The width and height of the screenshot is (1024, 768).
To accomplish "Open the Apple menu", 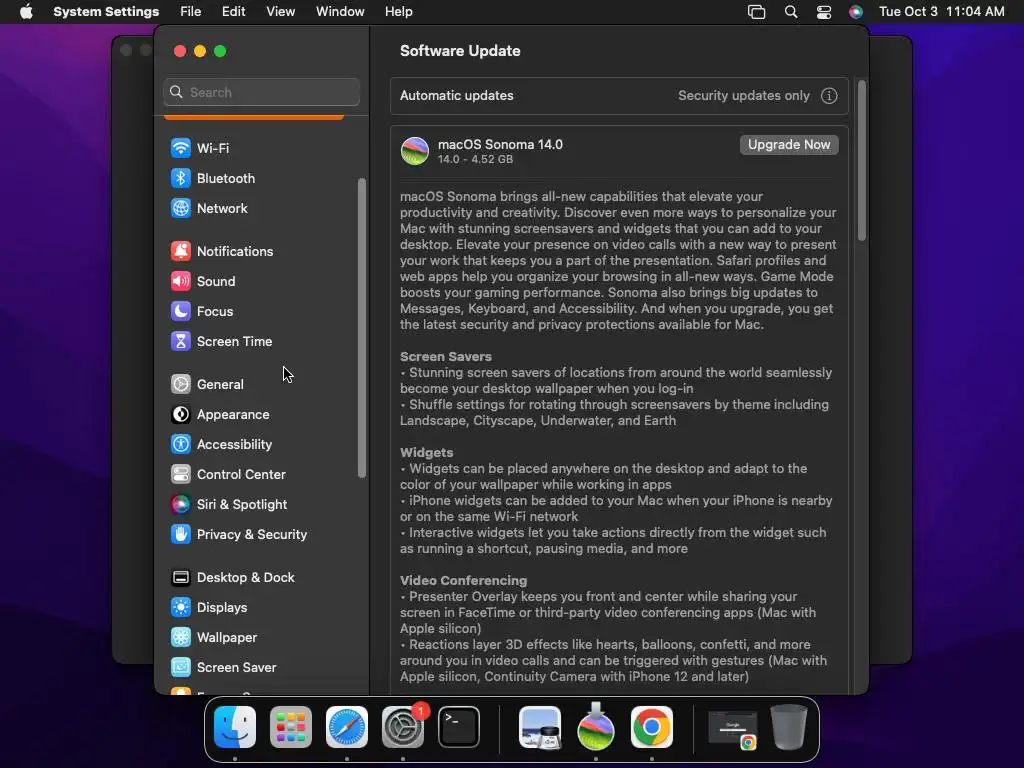I will coord(26,12).
